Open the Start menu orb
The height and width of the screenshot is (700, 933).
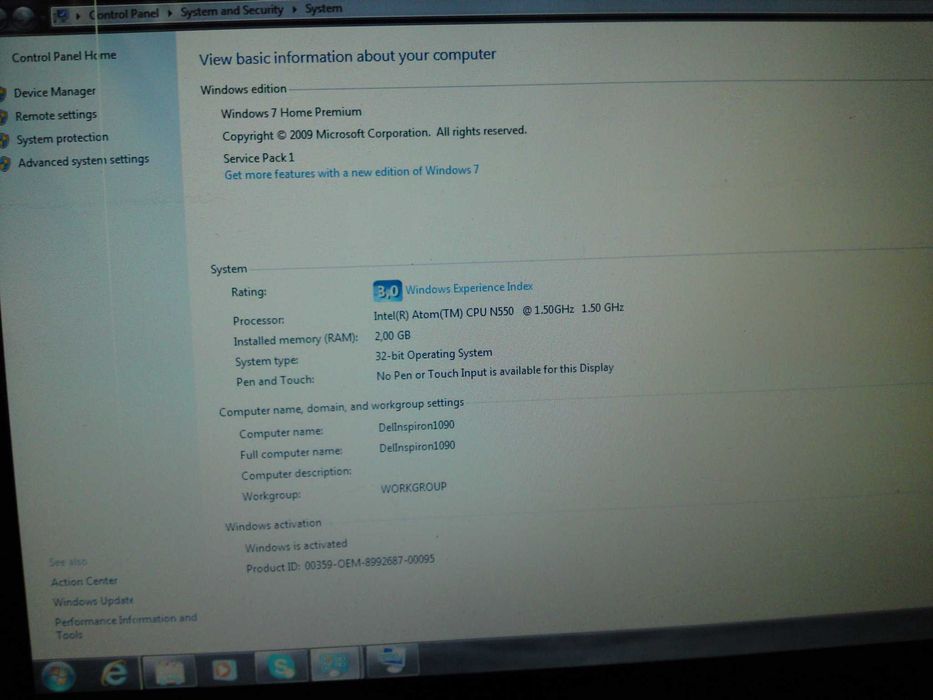pos(58,676)
